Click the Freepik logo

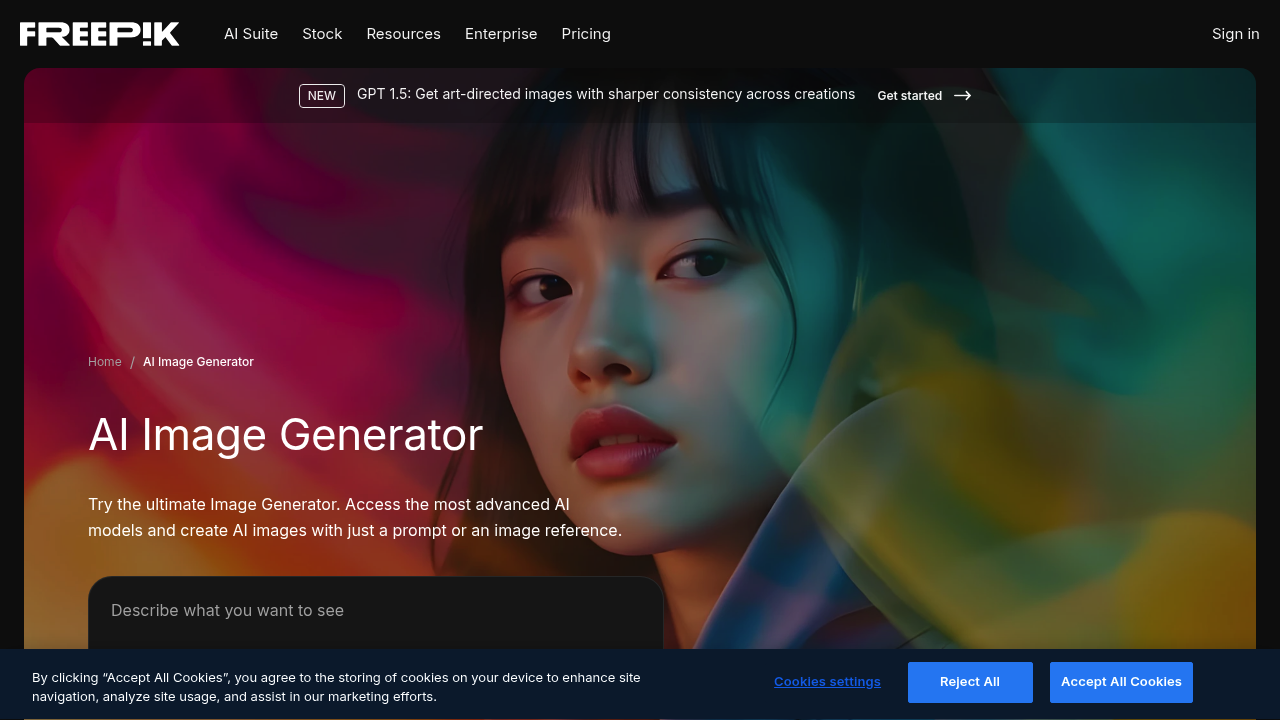(x=99, y=33)
